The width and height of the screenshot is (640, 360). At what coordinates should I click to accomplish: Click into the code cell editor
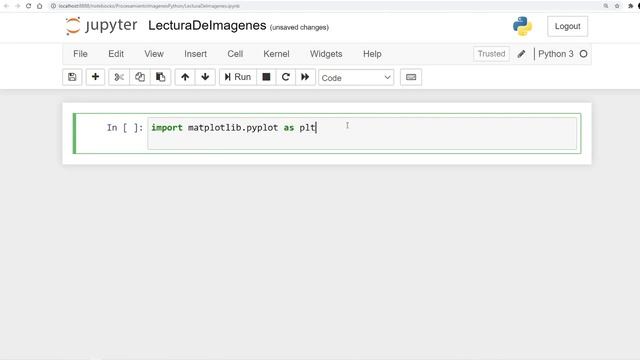tap(362, 133)
